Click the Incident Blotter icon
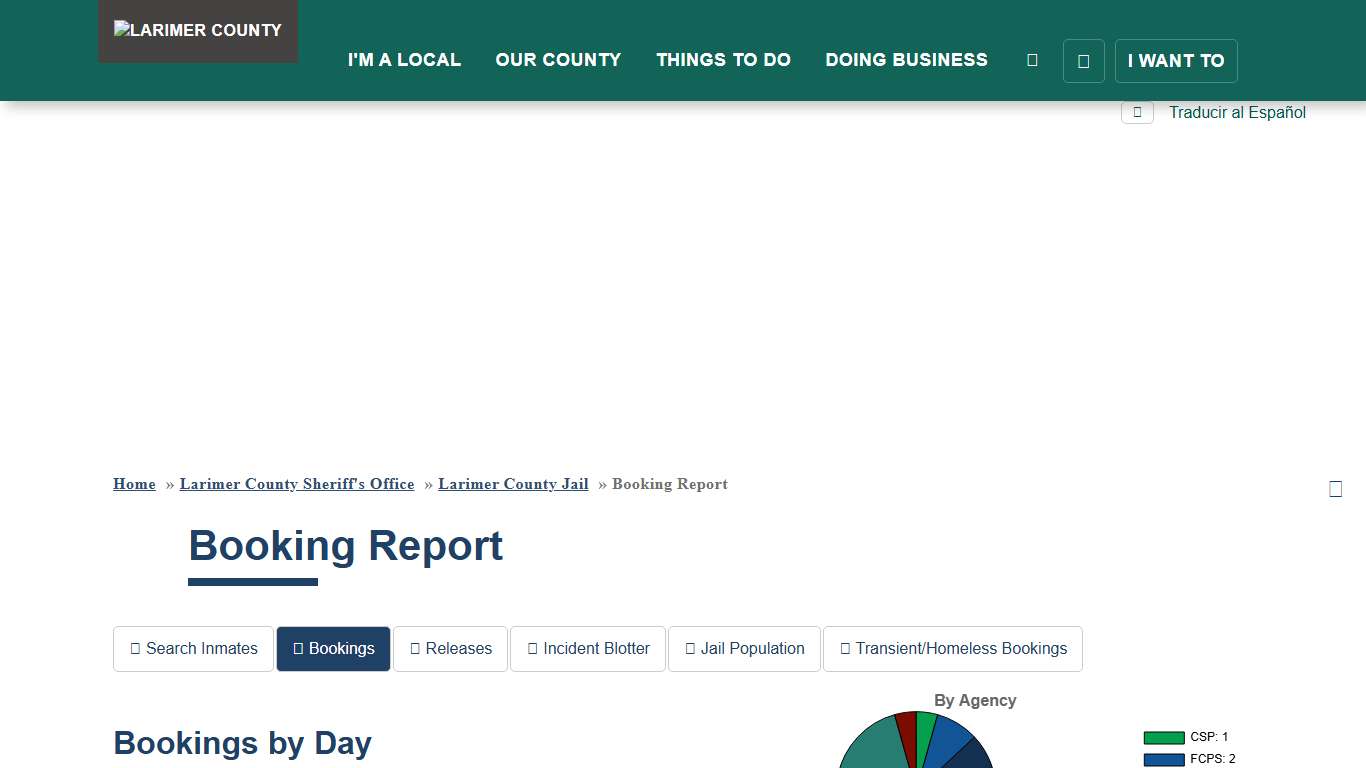Image resolution: width=1366 pixels, height=768 pixels. [x=532, y=648]
